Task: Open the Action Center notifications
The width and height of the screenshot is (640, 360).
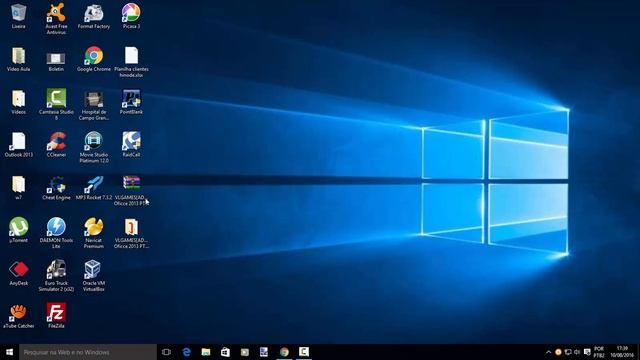Action: pos(587,352)
